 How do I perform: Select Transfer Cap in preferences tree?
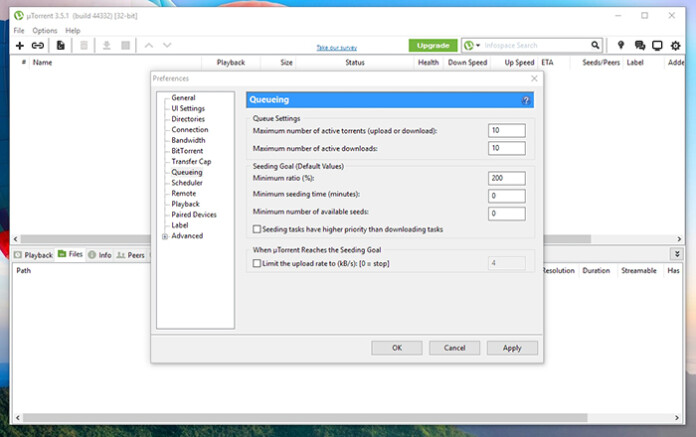tap(191, 161)
